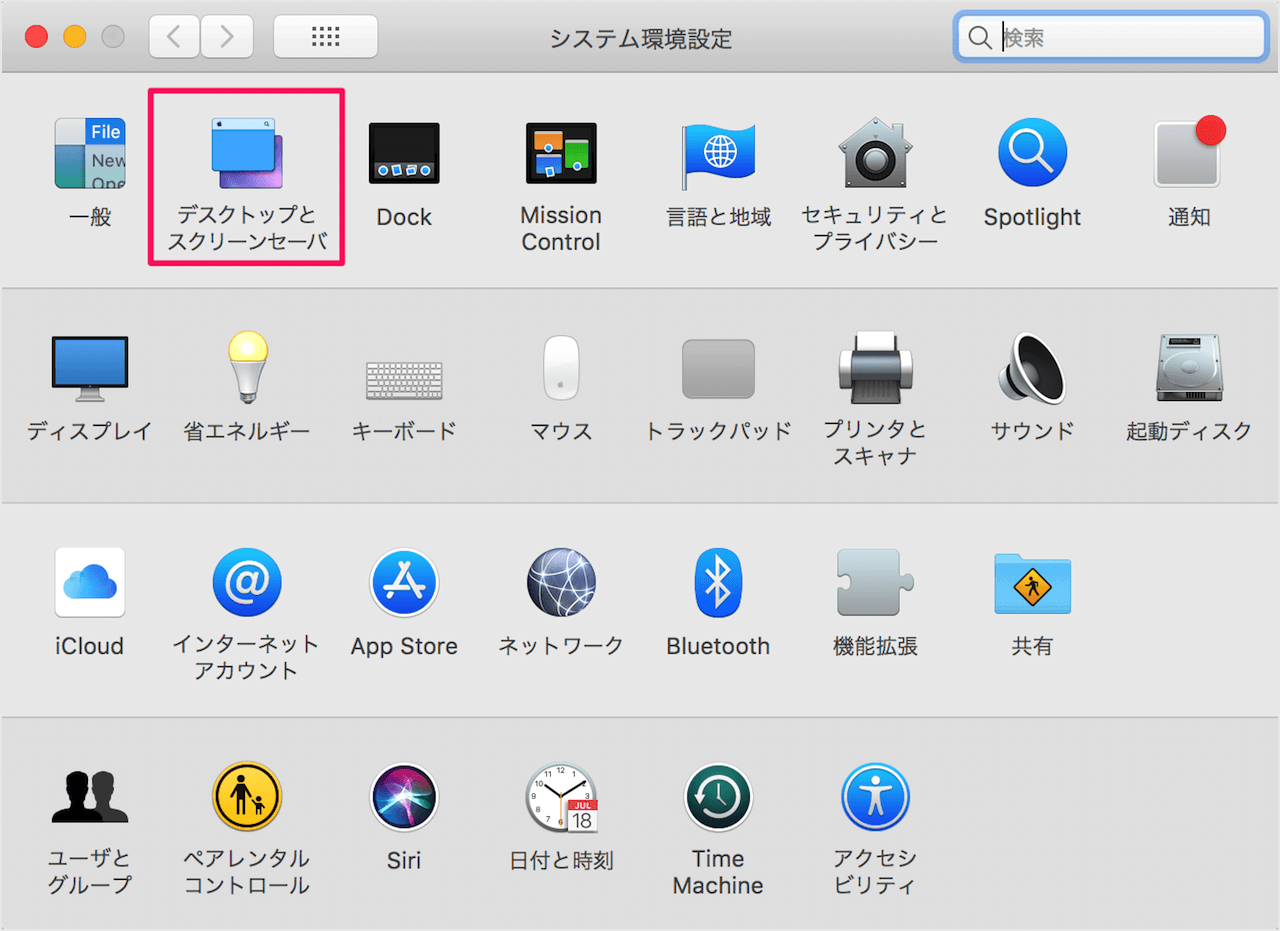Go back with the left arrow button
1280x931 pixels.
click(x=174, y=37)
